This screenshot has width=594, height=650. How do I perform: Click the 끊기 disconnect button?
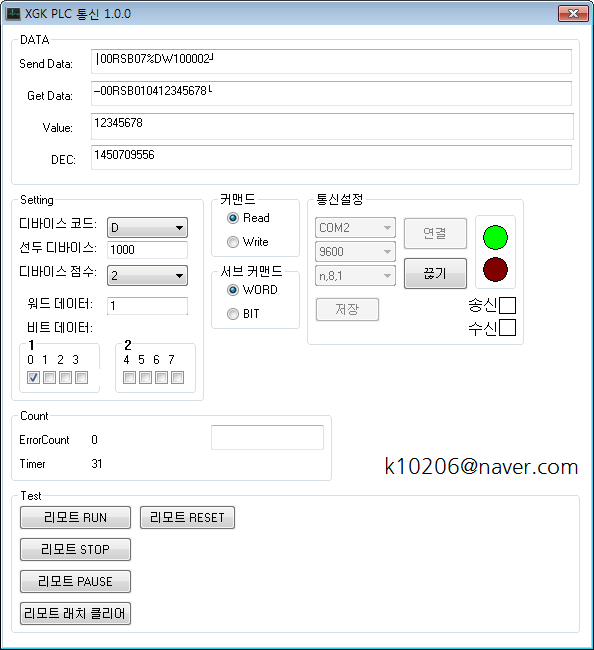pyautogui.click(x=435, y=274)
